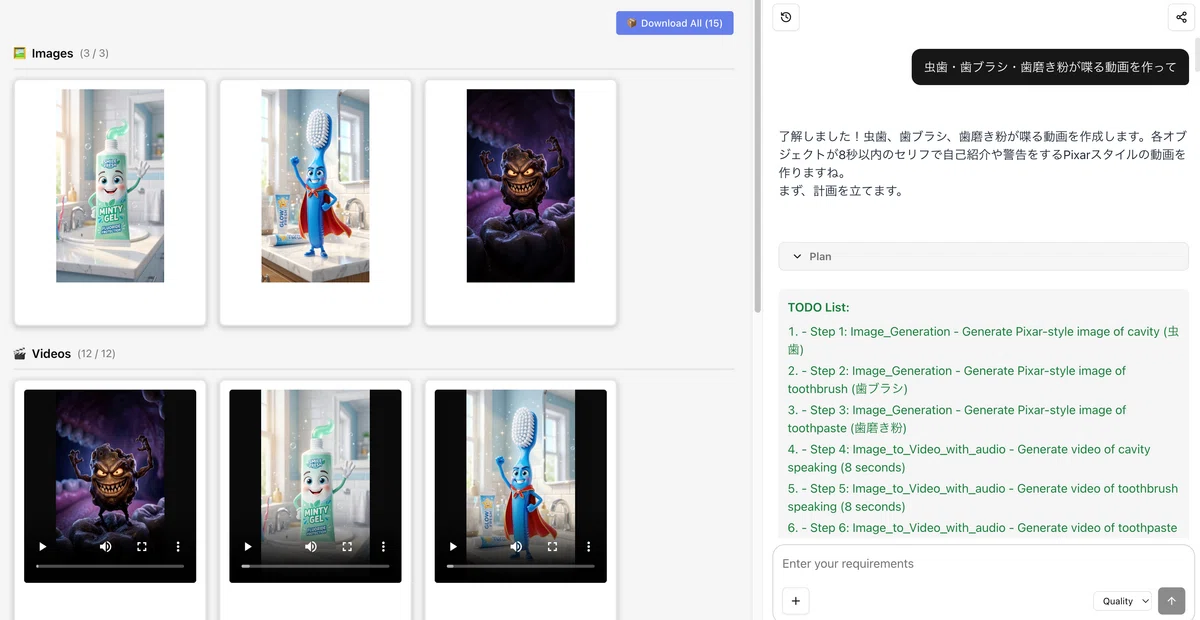Click the TODO List heading

tap(818, 308)
